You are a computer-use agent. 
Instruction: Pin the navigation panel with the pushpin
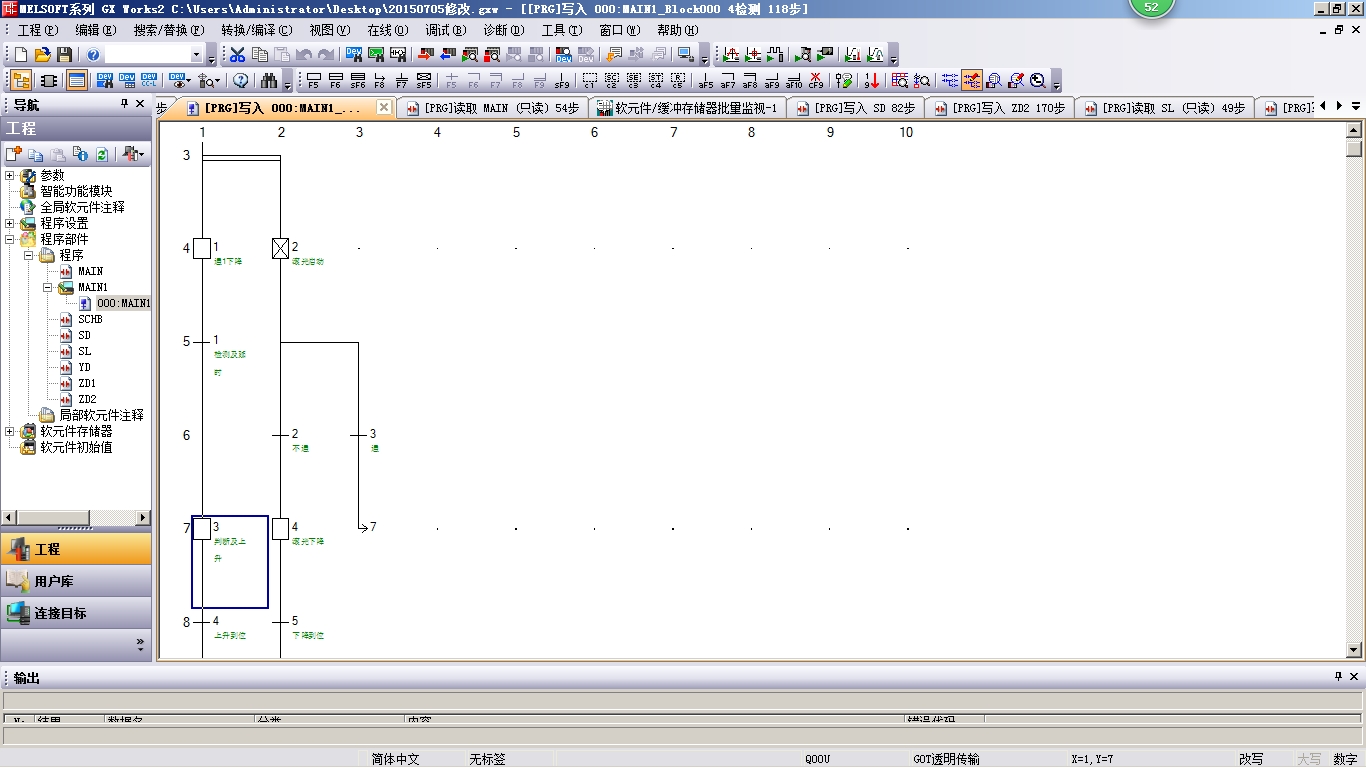click(125, 104)
